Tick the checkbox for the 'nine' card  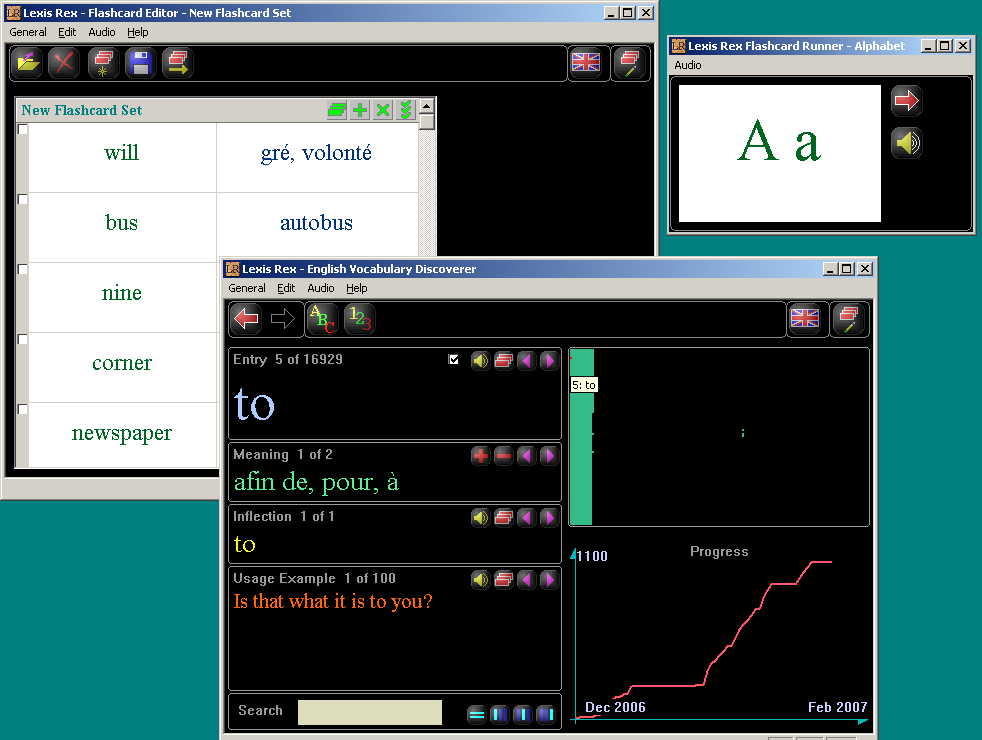[x=23, y=270]
